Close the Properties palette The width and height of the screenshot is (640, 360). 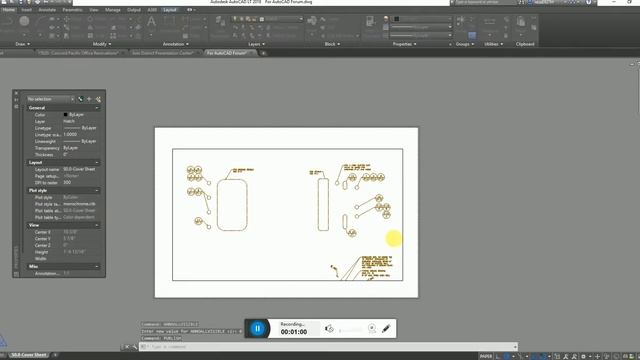[16, 93]
